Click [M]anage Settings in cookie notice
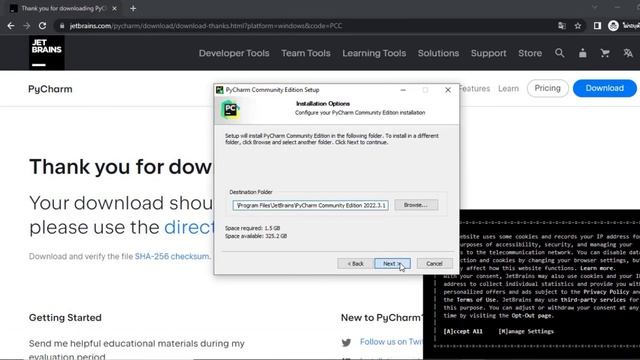Image resolution: width=640 pixels, height=360 pixels. (526, 331)
